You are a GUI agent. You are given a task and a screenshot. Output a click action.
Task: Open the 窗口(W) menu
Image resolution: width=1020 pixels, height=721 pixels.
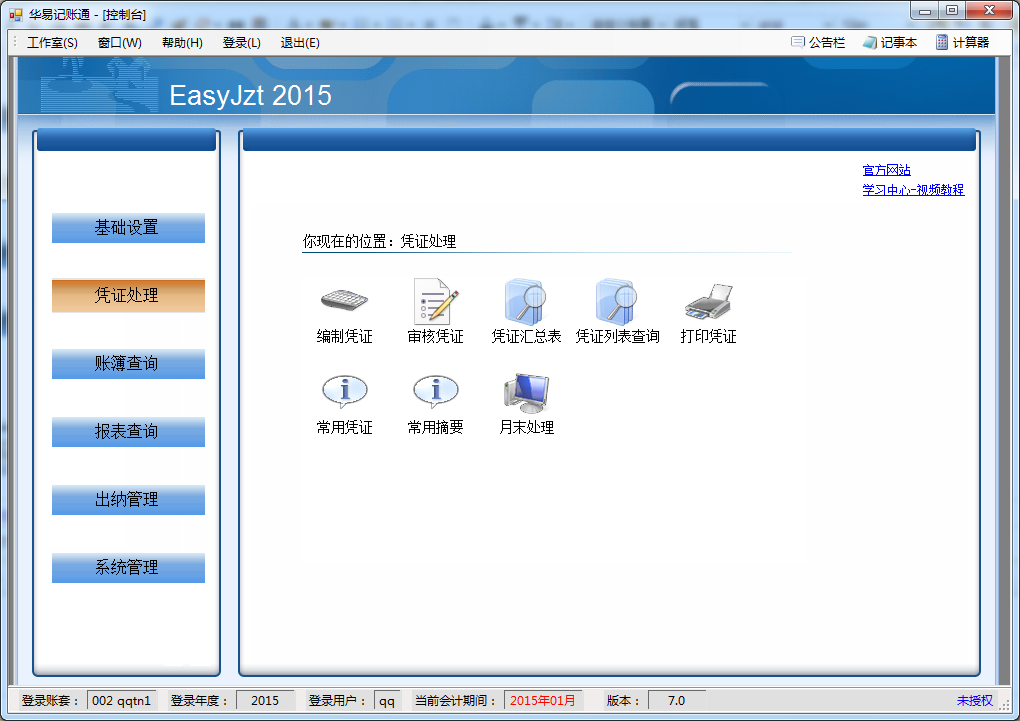click(120, 43)
